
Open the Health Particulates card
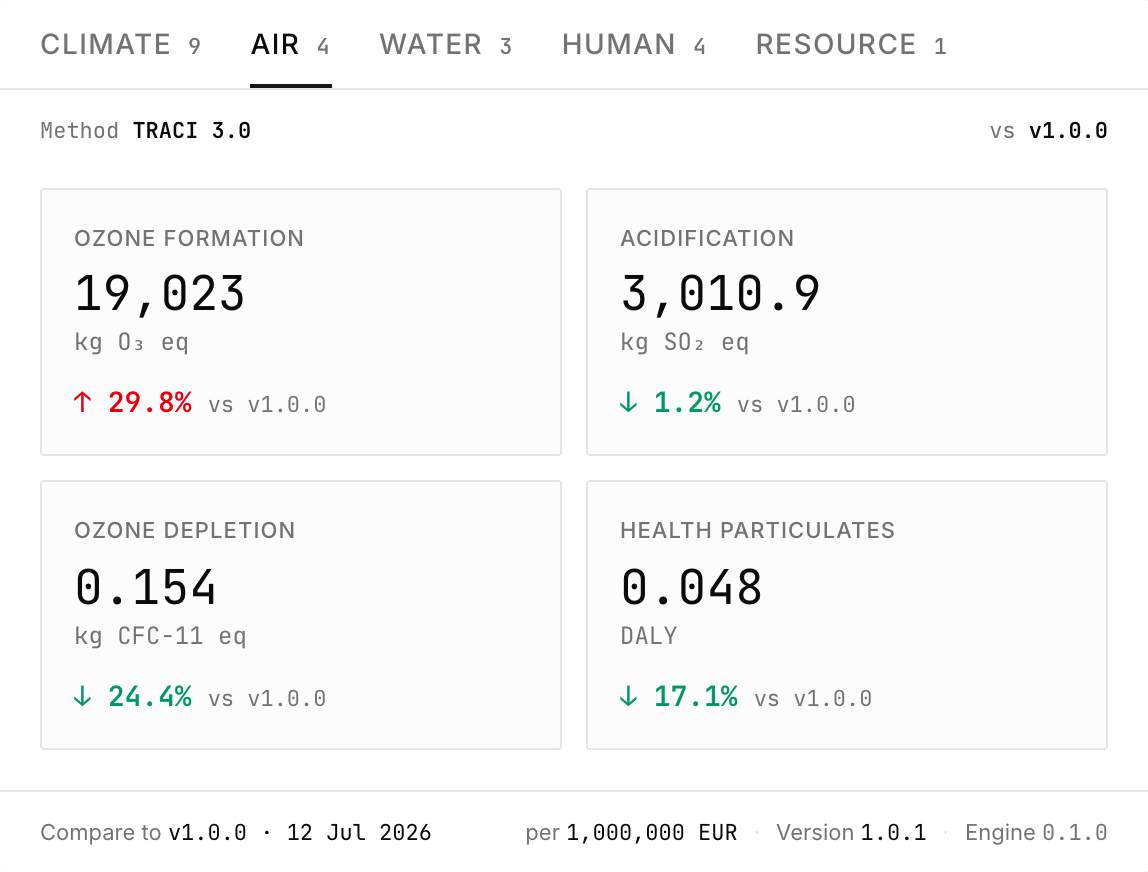click(x=847, y=615)
